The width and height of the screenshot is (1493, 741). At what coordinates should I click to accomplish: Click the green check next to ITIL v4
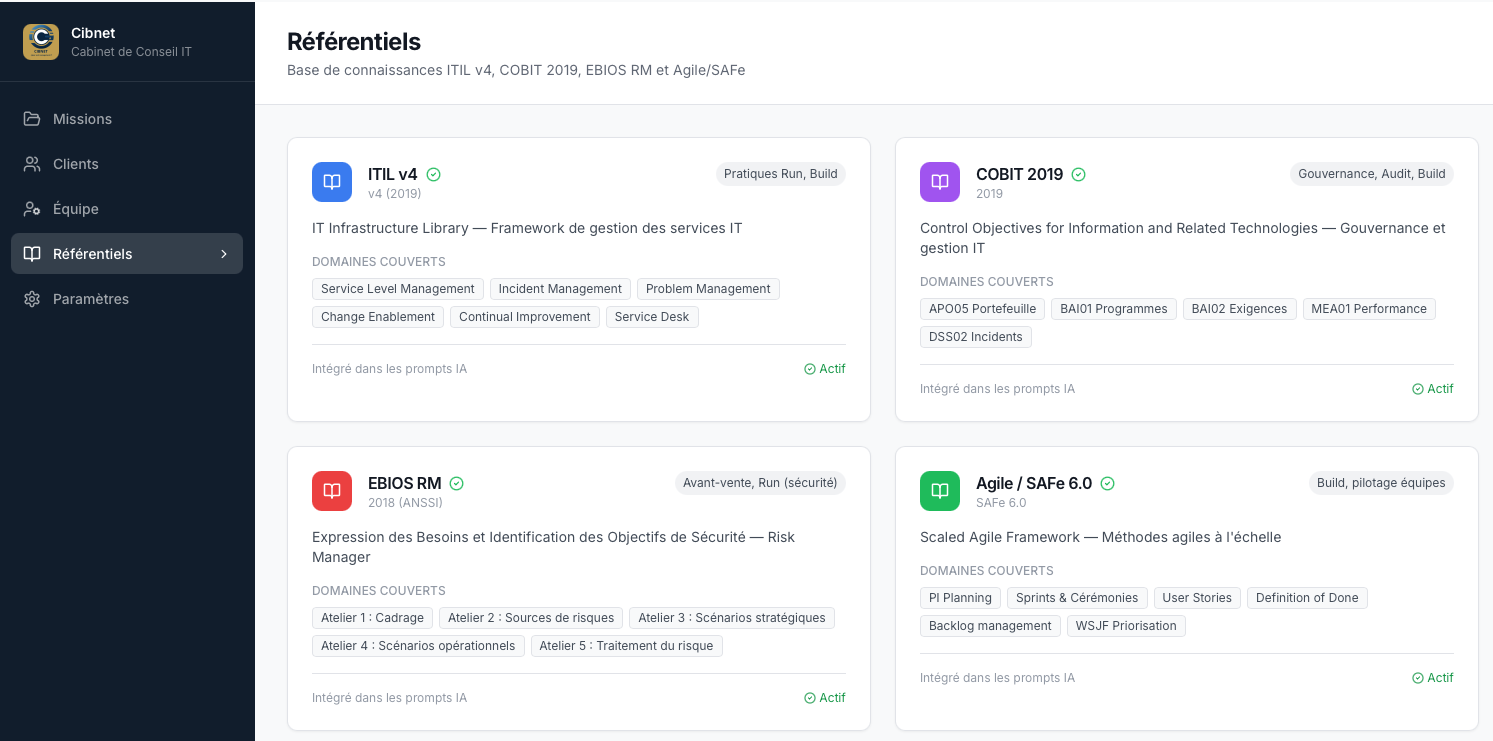434,174
